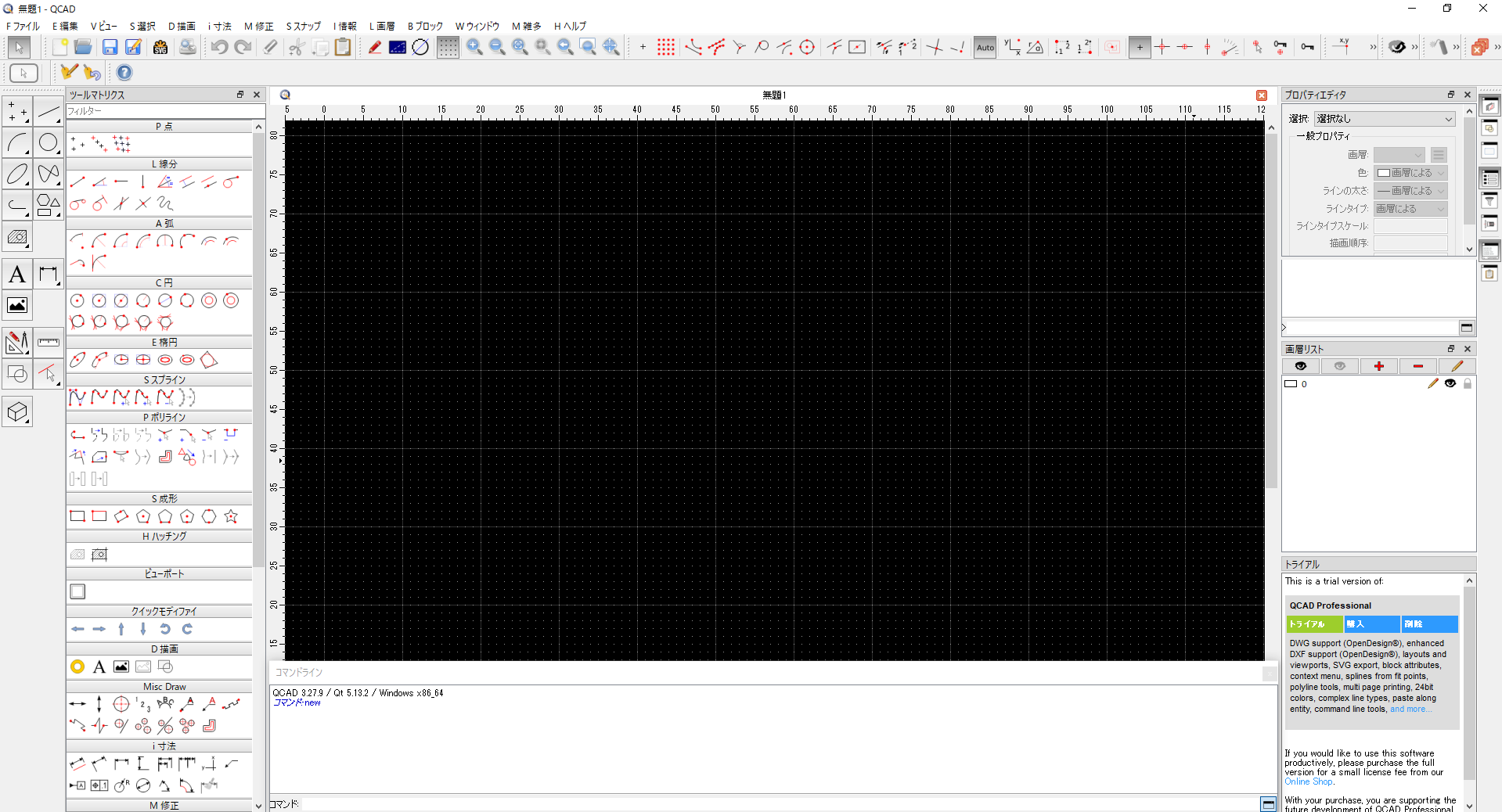The width and height of the screenshot is (1502, 812).
Task: Click the first hatch tool under H ハッチング
Action: 77,554
